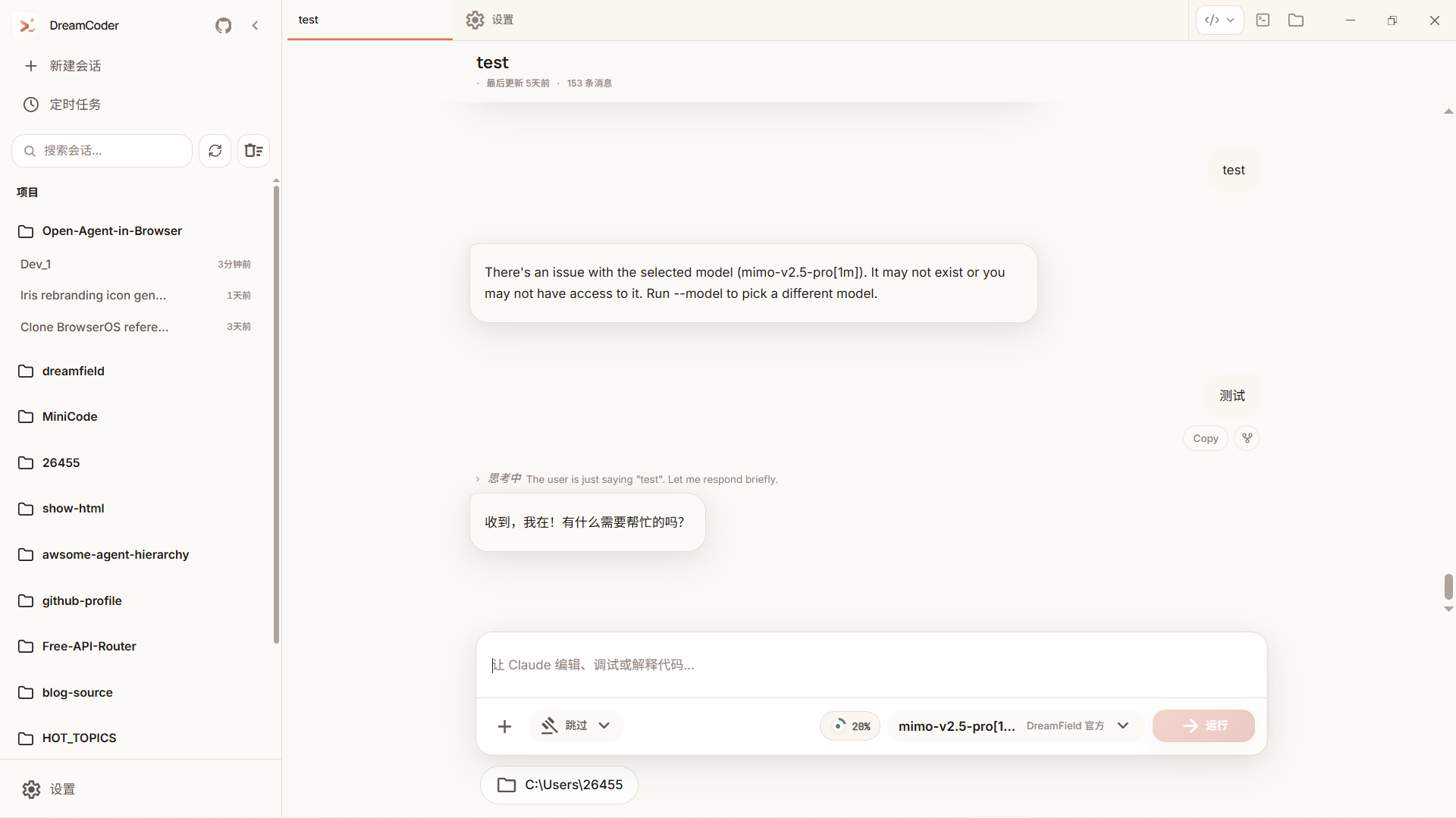Click the chat area scrollbar thumb
The width and height of the screenshot is (1456, 818).
point(1448,586)
